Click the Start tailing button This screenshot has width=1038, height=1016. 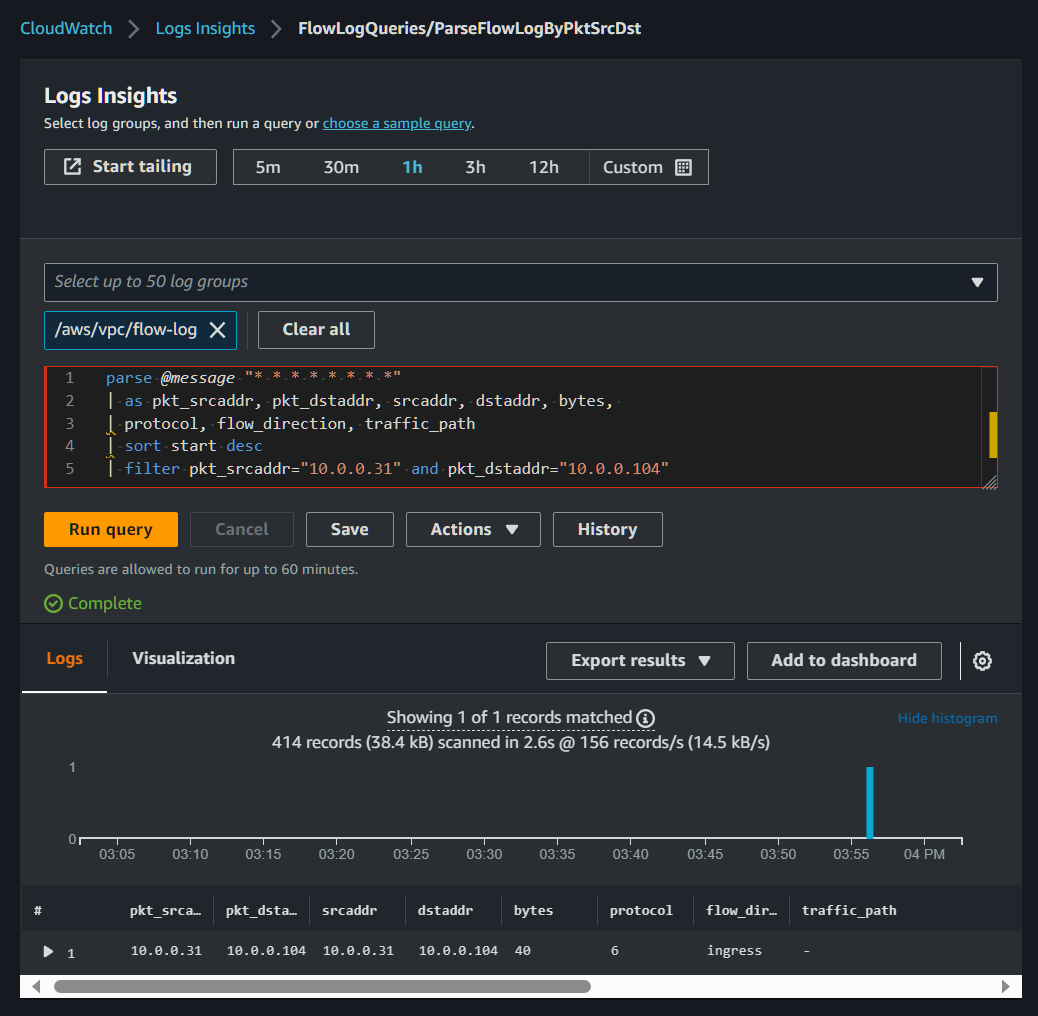(130, 167)
